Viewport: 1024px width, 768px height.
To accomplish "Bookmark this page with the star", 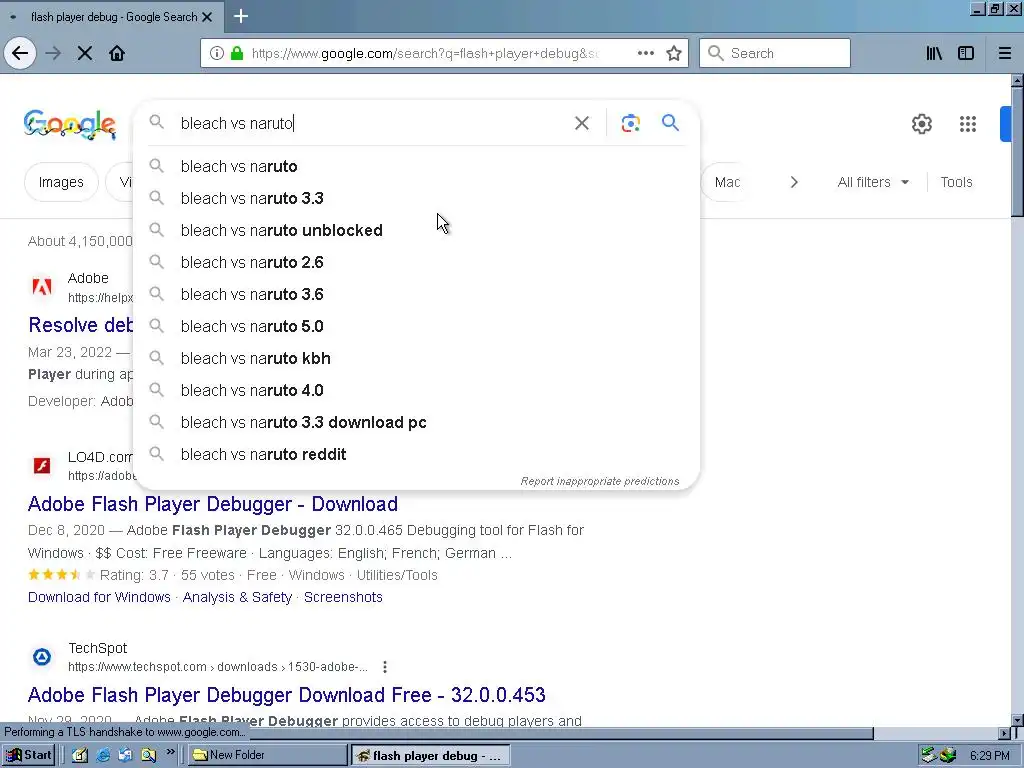I will [x=674, y=53].
